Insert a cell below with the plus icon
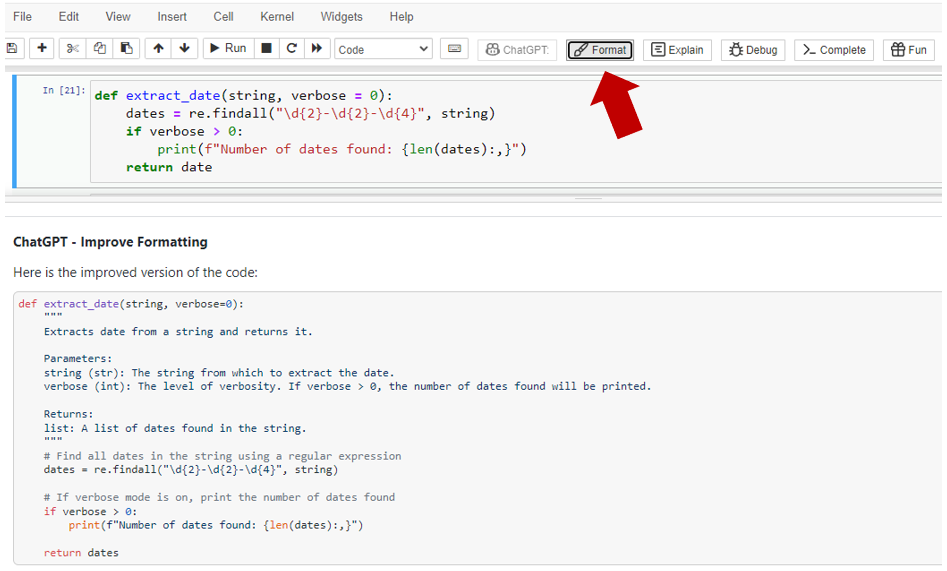 (42, 49)
